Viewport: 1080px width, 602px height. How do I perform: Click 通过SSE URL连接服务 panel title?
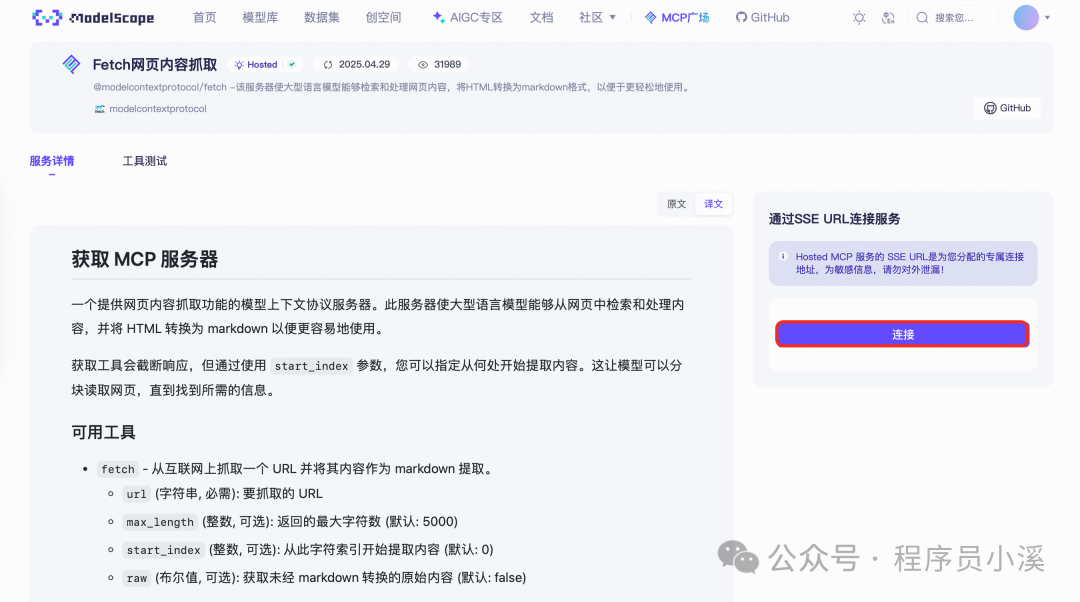(834, 219)
